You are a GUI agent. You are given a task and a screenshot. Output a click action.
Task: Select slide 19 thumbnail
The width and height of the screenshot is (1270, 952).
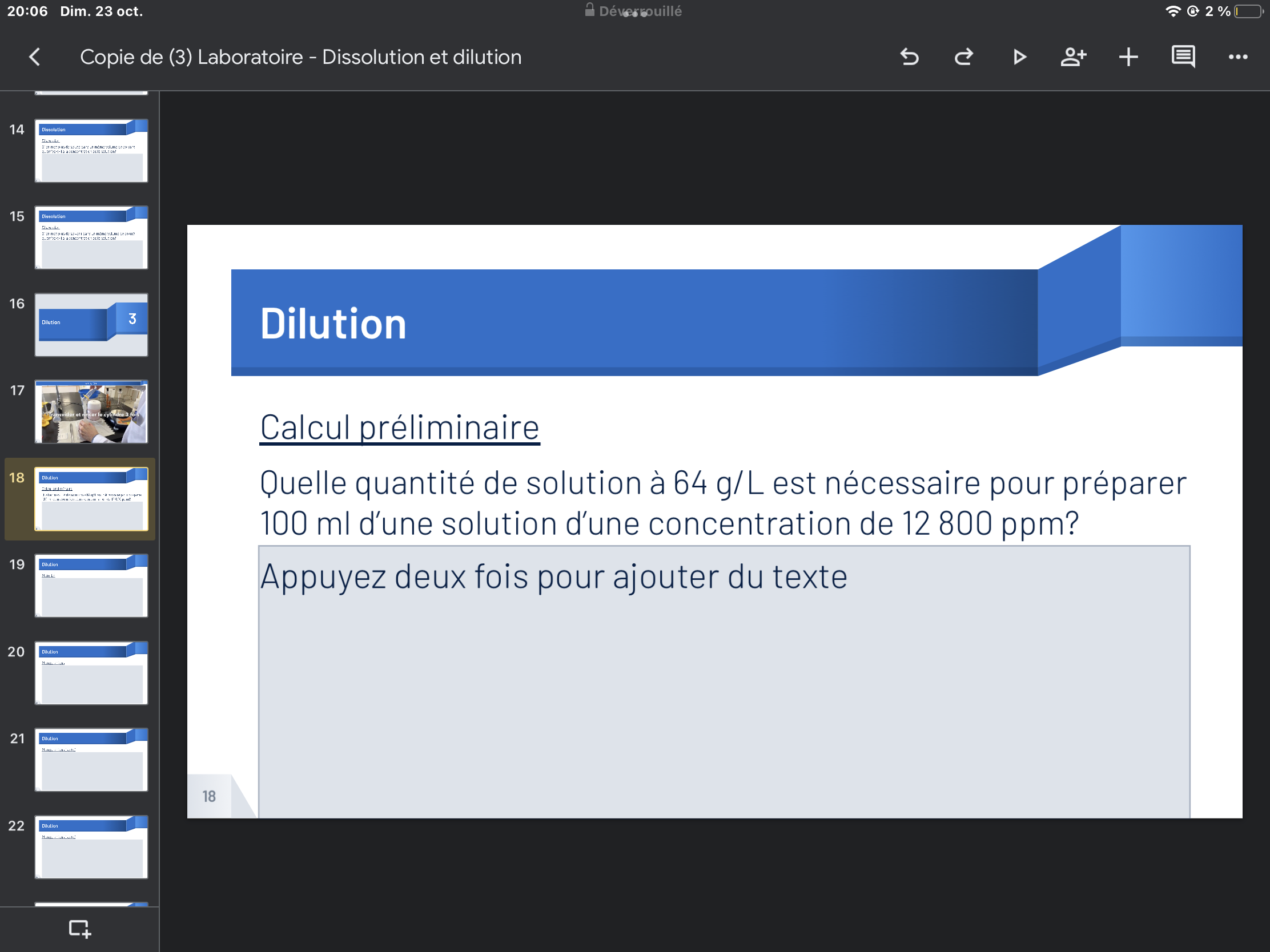coord(91,586)
